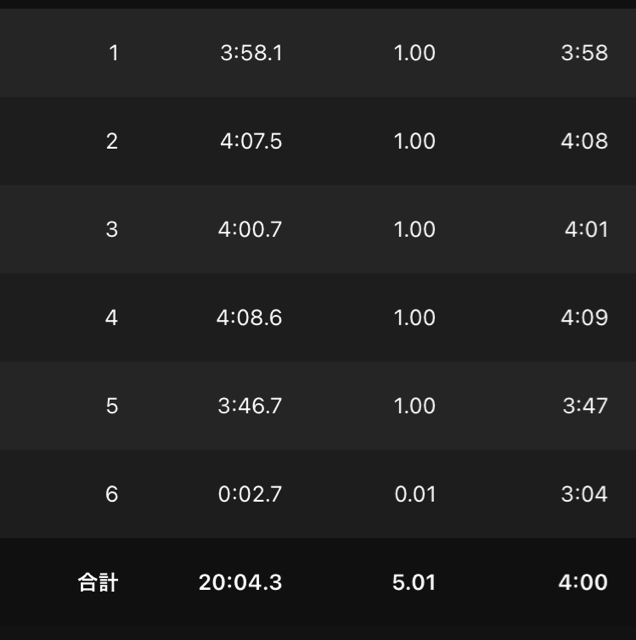This screenshot has width=636, height=640.
Task: Select lap 3 time 4:00.7
Action: point(250,229)
